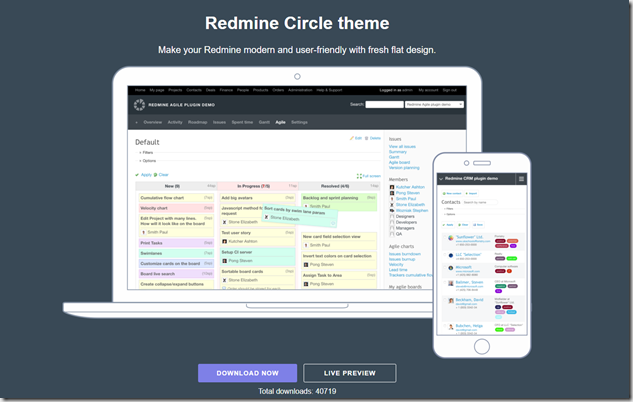Open the View all issues link
633x402 pixels.
[x=402, y=147]
